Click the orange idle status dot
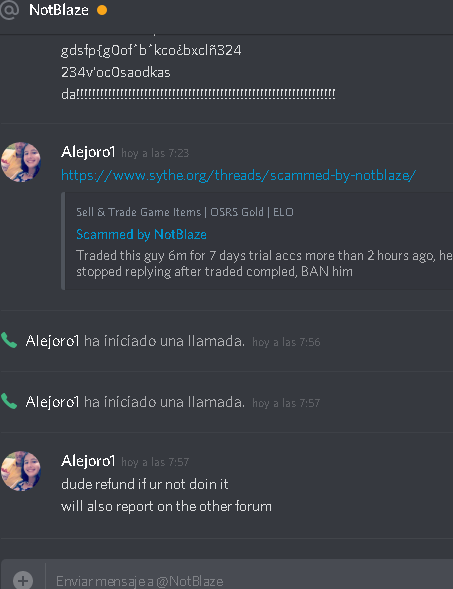 tap(102, 10)
